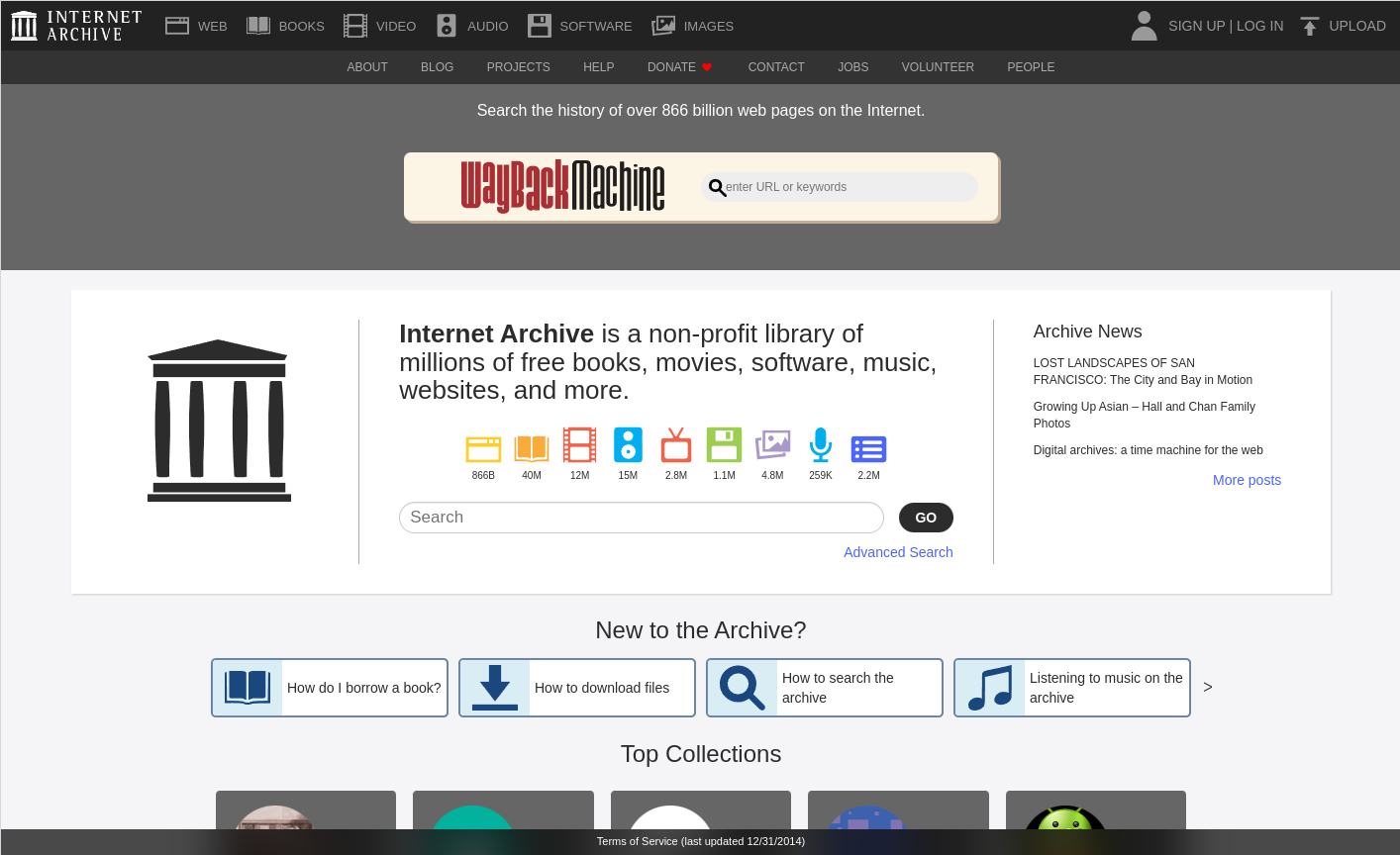This screenshot has width=1400, height=855.
Task: Open the orange books icon (40M)
Action: pyautogui.click(x=532, y=448)
